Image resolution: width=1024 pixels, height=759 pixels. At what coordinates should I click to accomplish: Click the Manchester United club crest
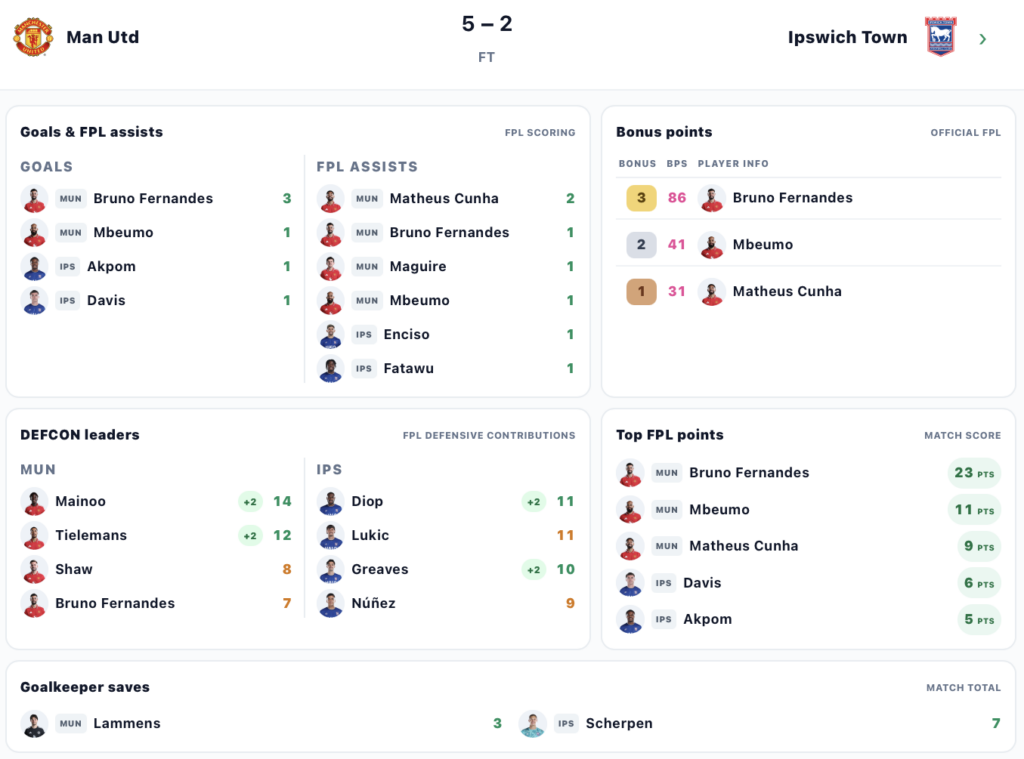point(33,37)
